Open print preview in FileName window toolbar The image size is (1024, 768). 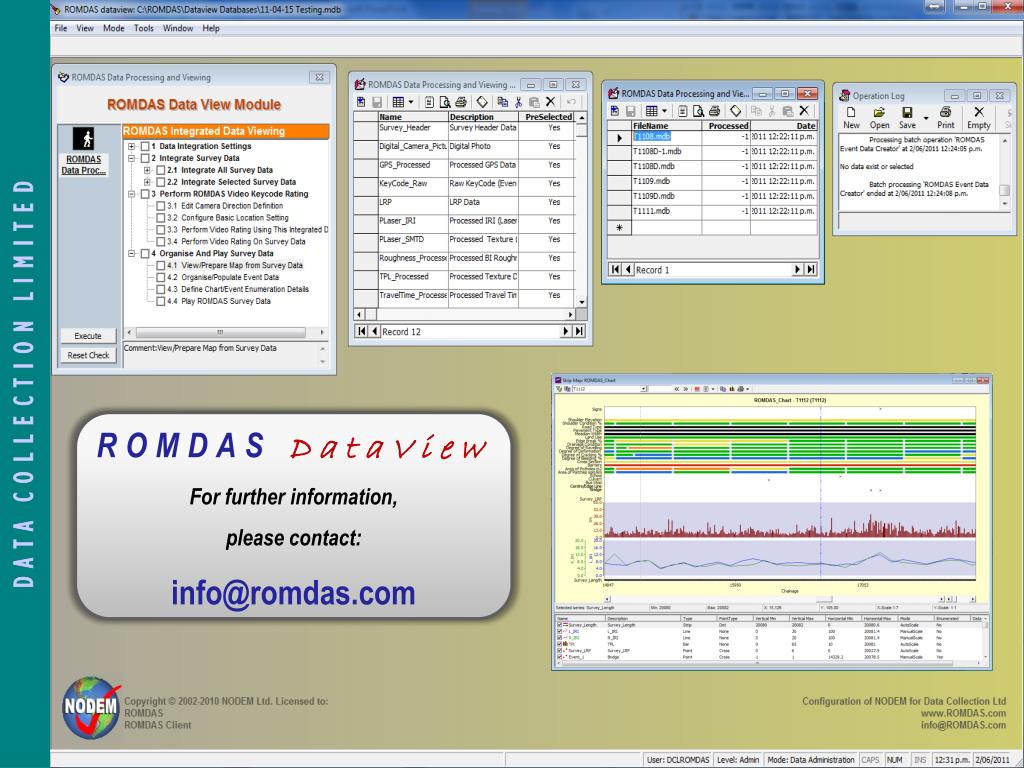point(698,111)
